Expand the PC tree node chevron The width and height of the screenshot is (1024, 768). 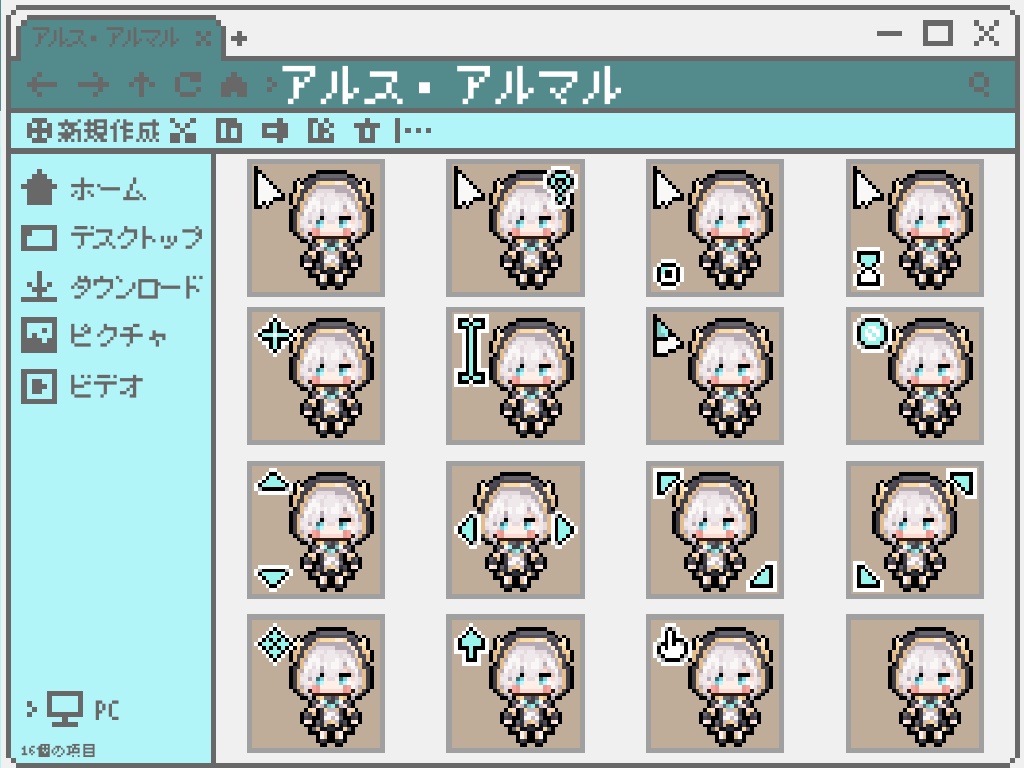[x=31, y=709]
